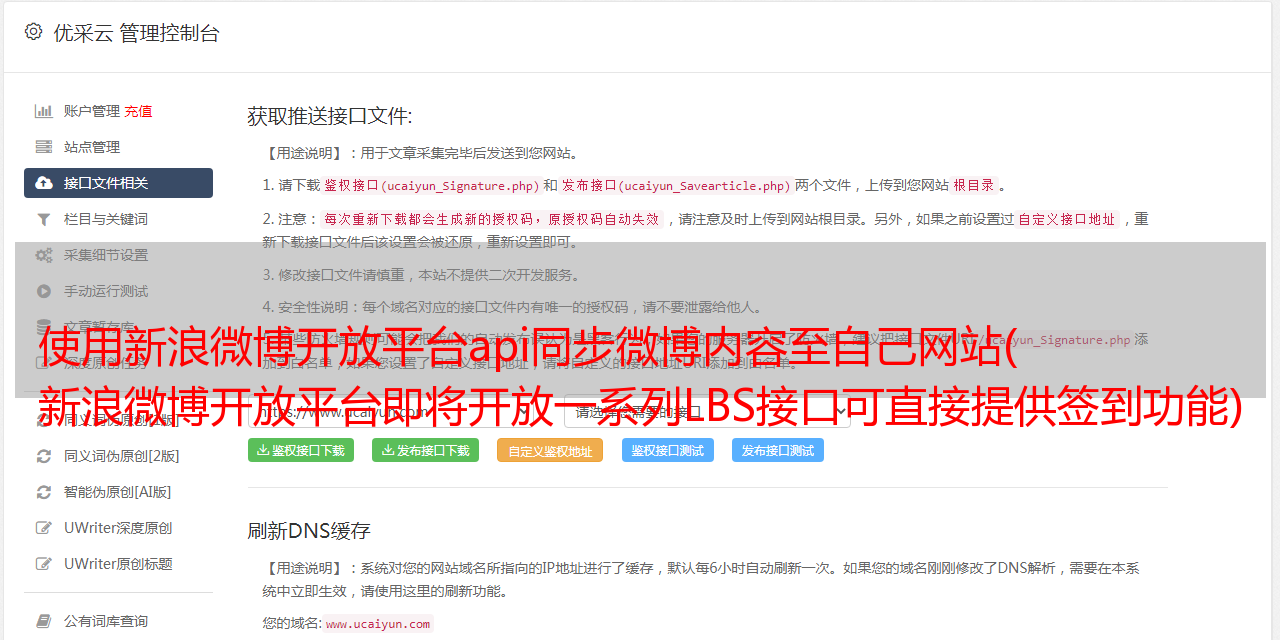Open the 请选择 interface dropdown
The image size is (1280, 640).
coord(707,411)
